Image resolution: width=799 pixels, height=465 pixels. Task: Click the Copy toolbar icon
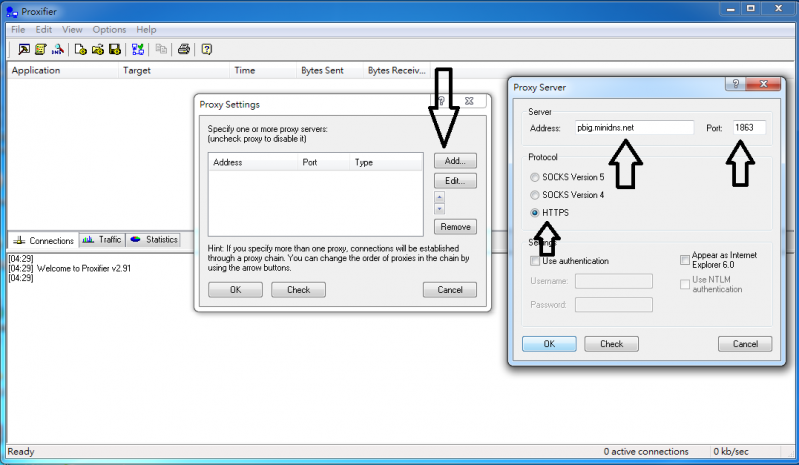[x=161, y=49]
